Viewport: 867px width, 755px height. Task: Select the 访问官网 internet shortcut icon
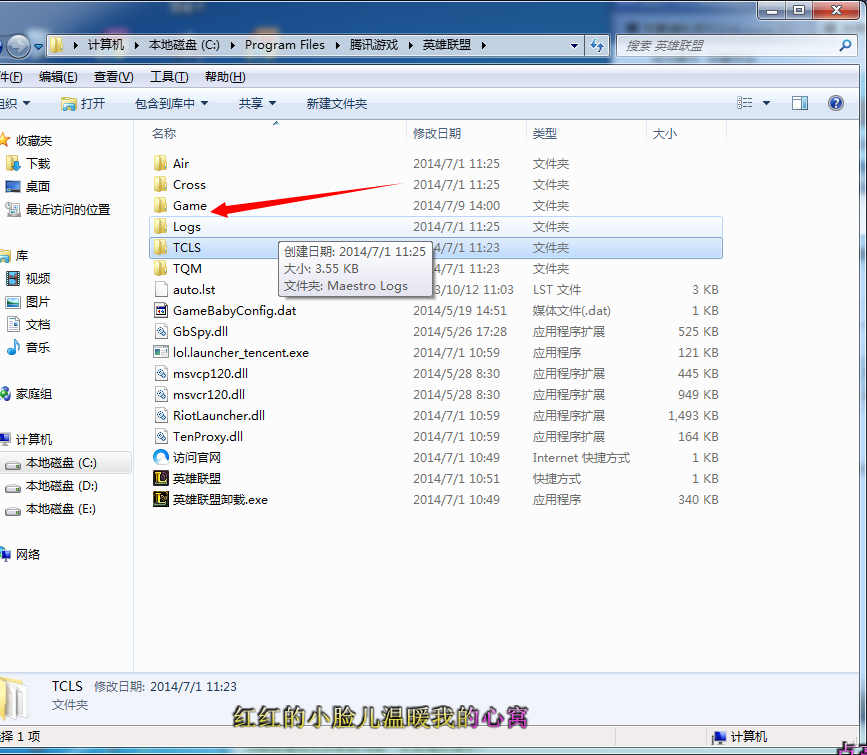click(161, 457)
